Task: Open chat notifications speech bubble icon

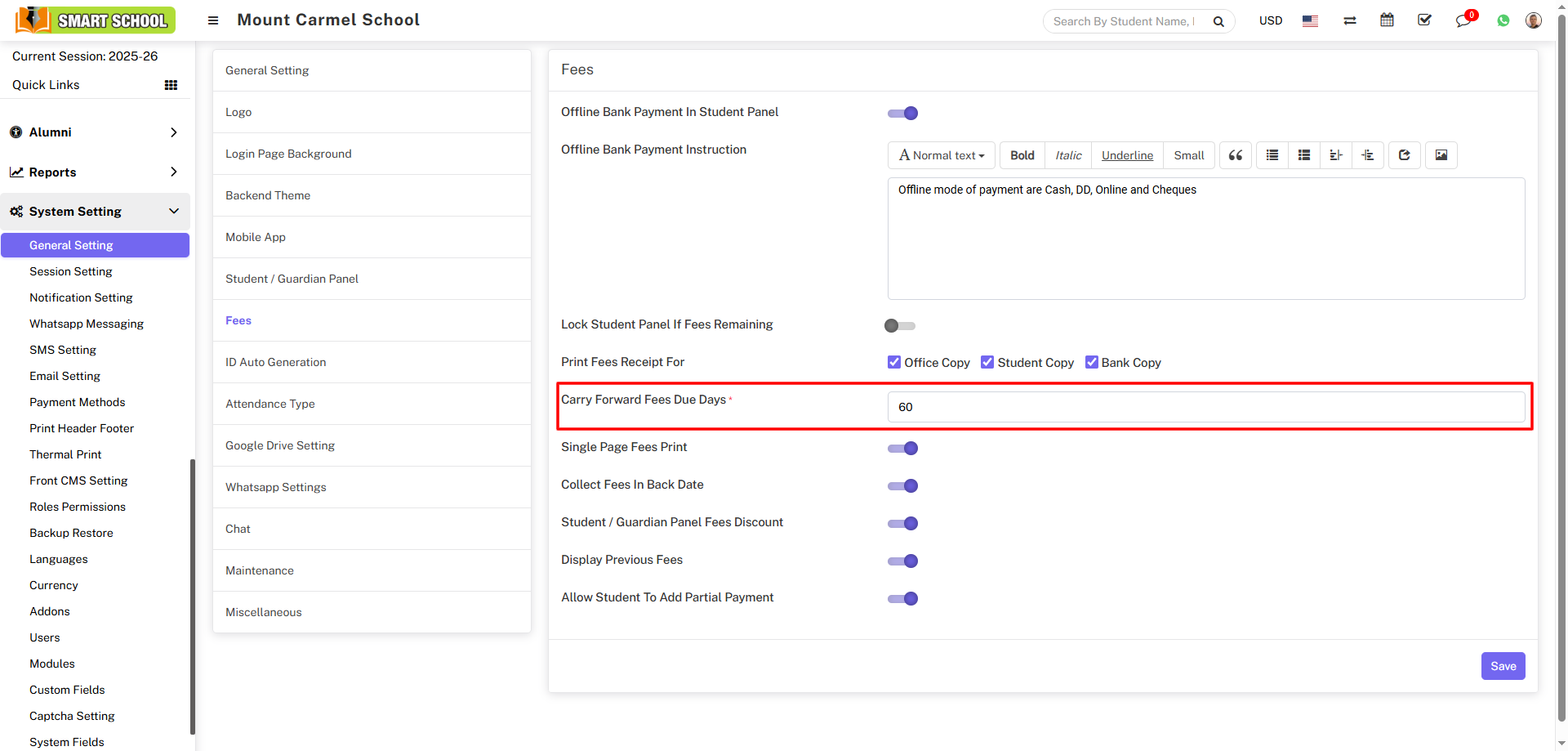Action: (x=1463, y=21)
